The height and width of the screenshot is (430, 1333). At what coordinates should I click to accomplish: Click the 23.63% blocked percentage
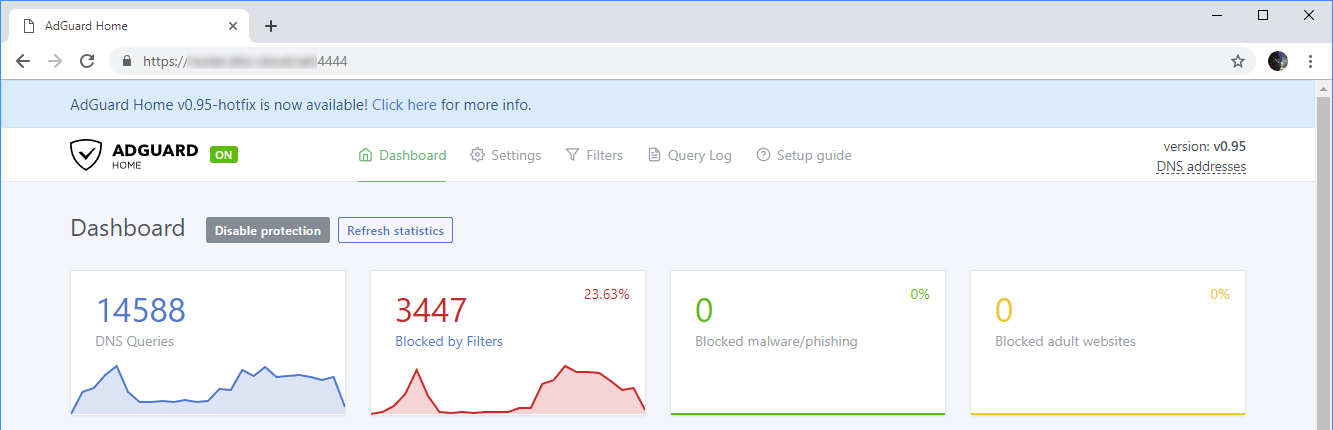[607, 294]
